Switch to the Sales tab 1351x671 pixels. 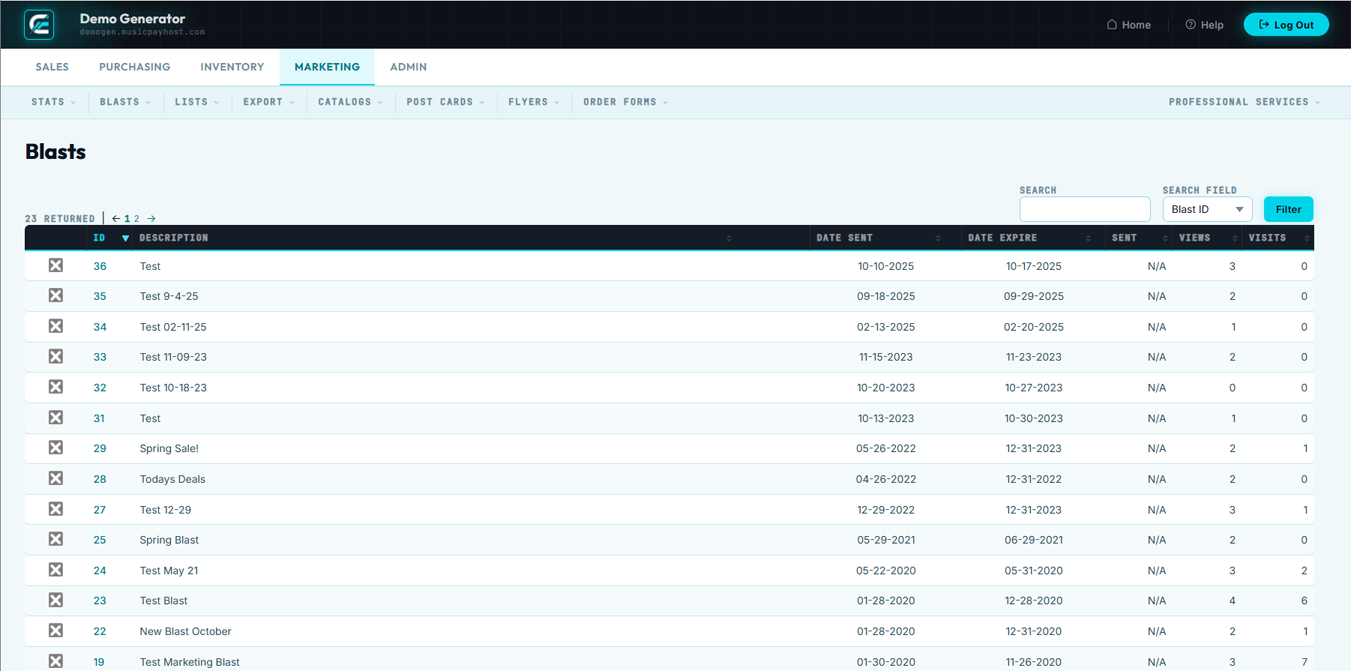tap(52, 67)
